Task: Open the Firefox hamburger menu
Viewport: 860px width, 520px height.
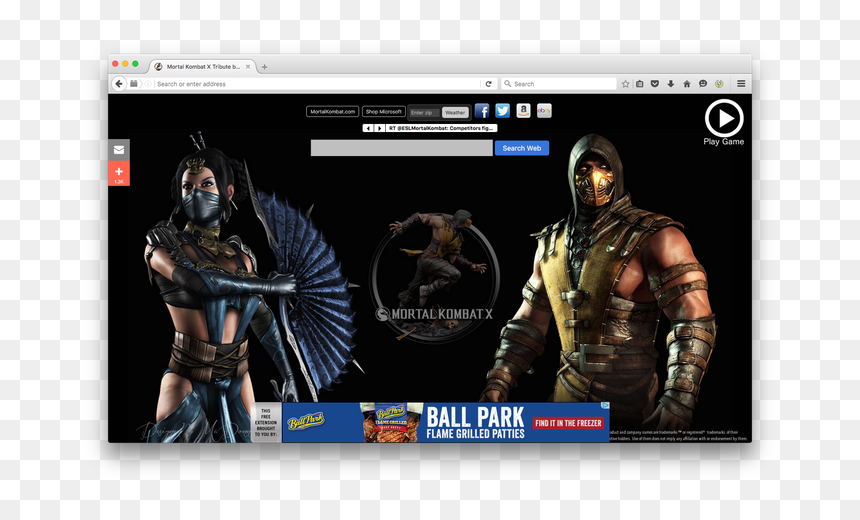Action: point(741,84)
